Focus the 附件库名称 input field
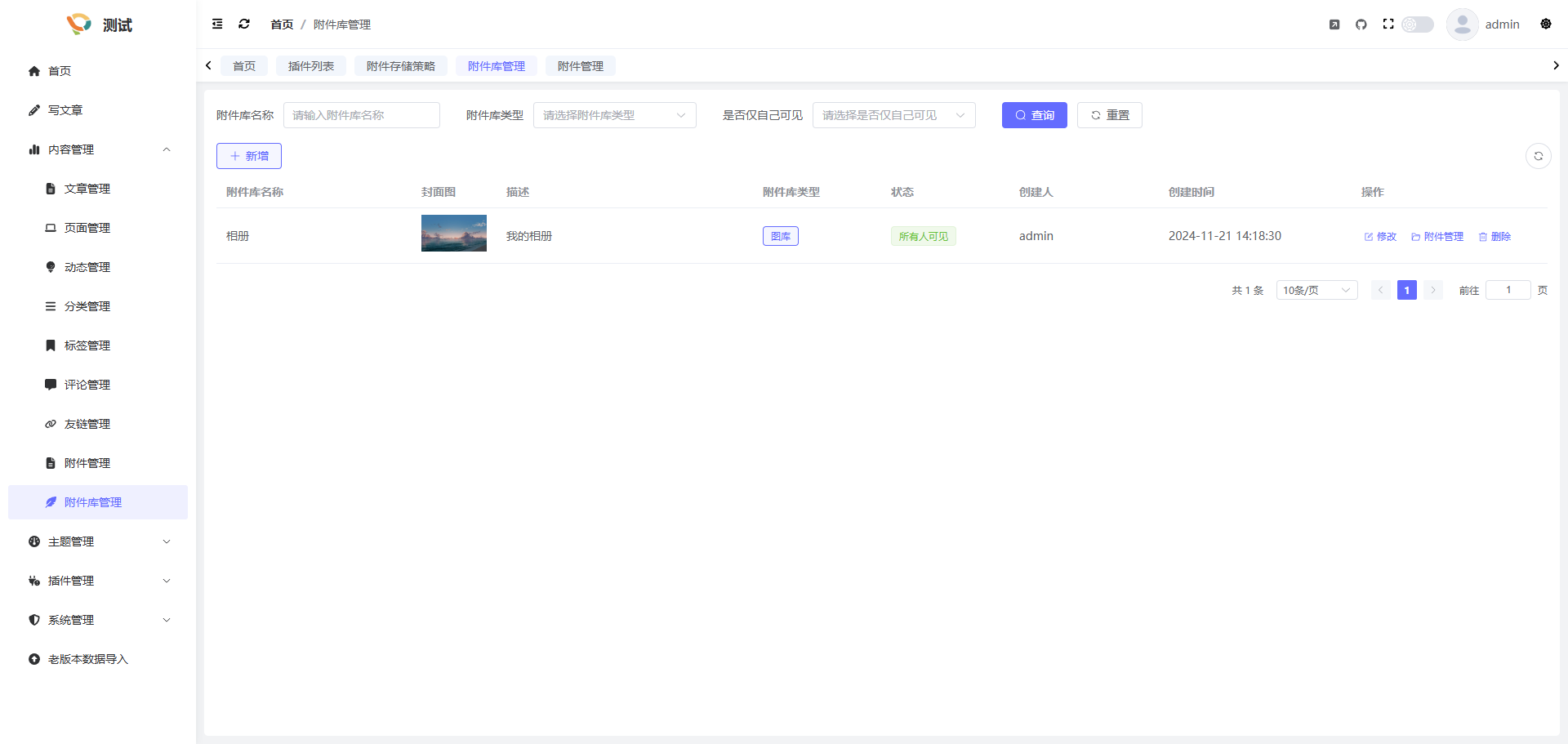Viewport: 1568px width, 744px height. coord(361,115)
